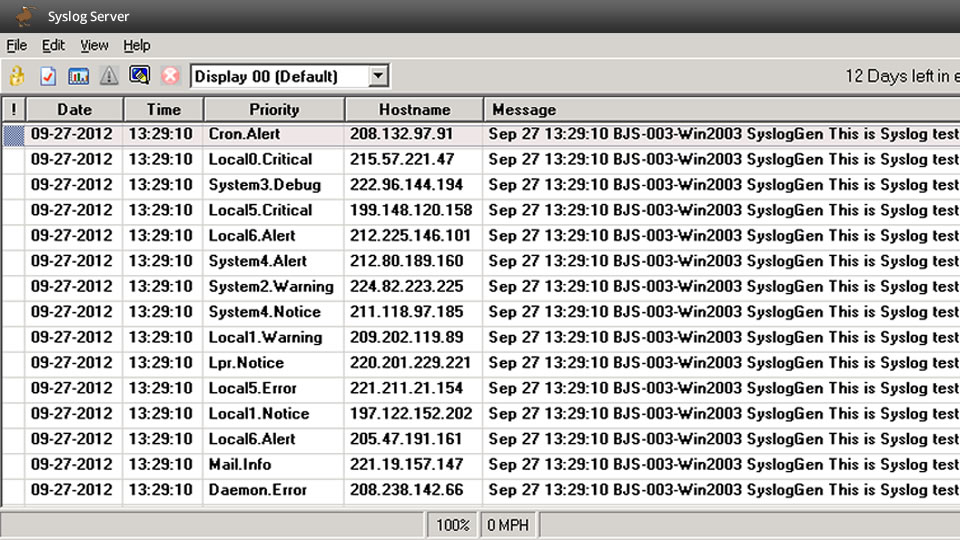The width and height of the screenshot is (960, 540).
Task: Click the gray warning triangle icon
Action: 109,76
